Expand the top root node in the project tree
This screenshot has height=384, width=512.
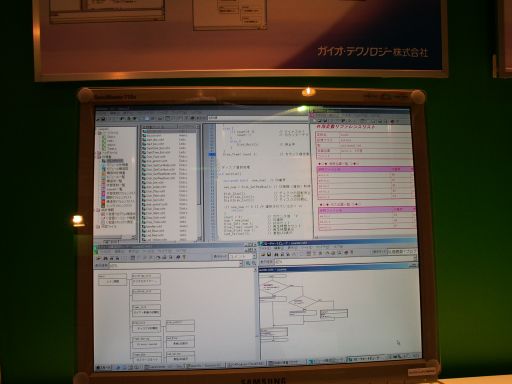(x=99, y=133)
